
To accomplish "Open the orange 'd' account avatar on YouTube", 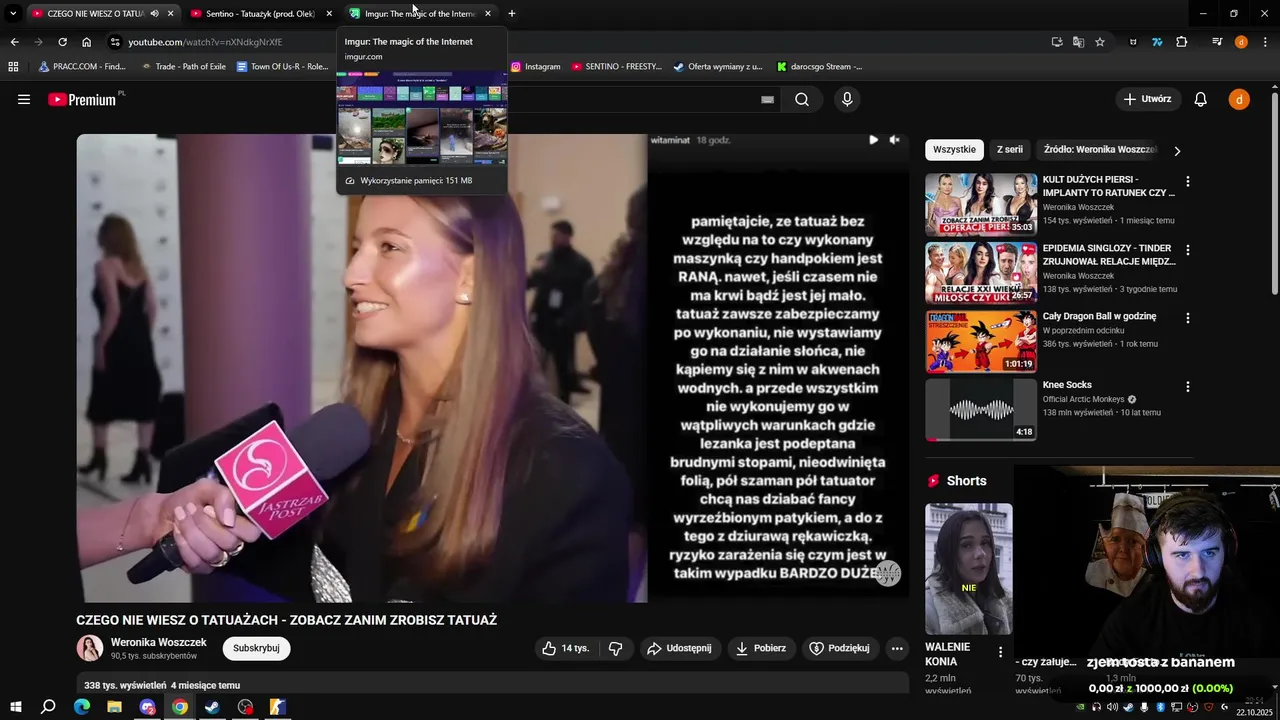I will (x=1239, y=99).
